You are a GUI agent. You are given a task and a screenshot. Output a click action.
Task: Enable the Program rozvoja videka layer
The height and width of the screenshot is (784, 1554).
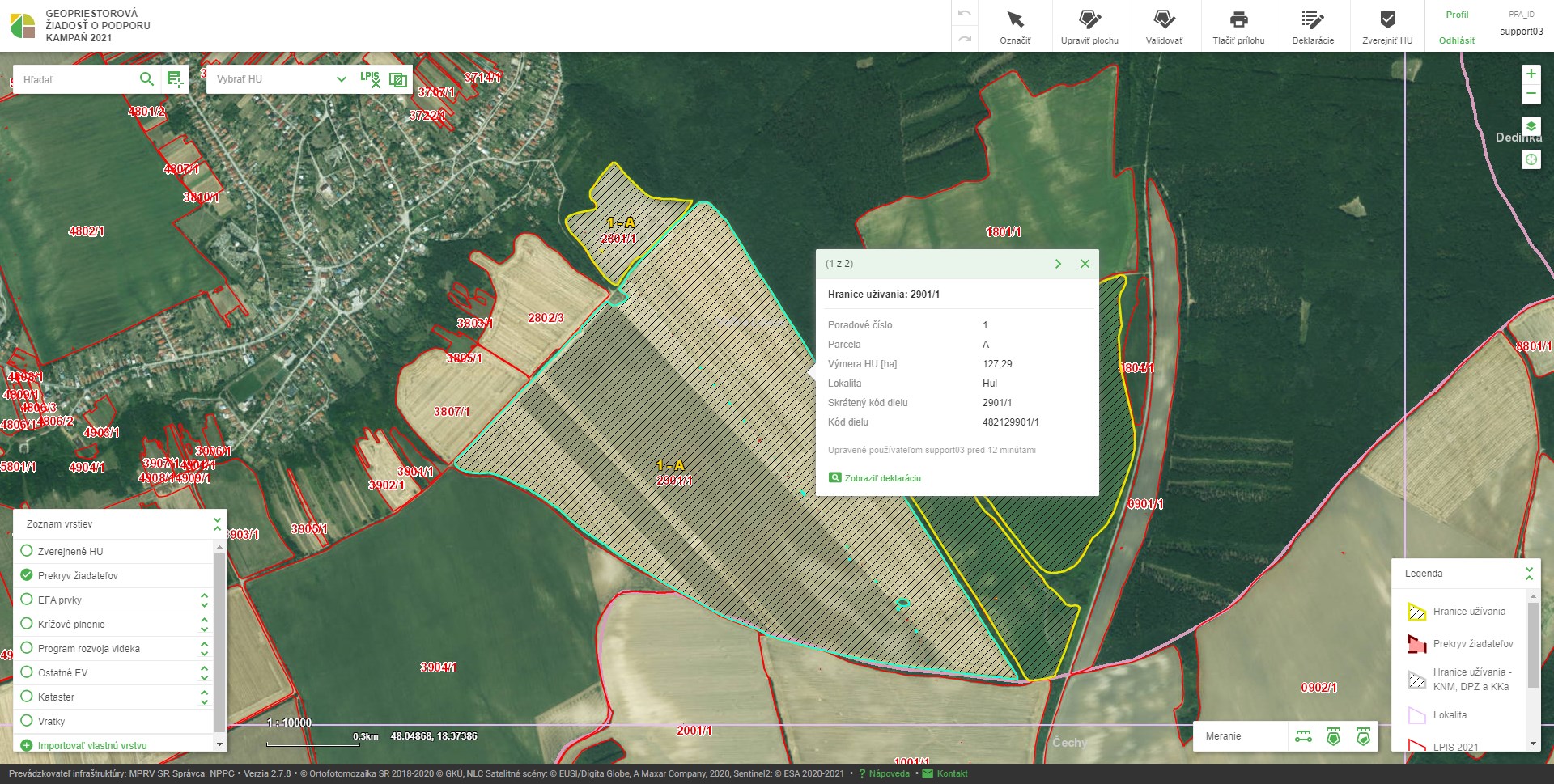click(x=26, y=648)
